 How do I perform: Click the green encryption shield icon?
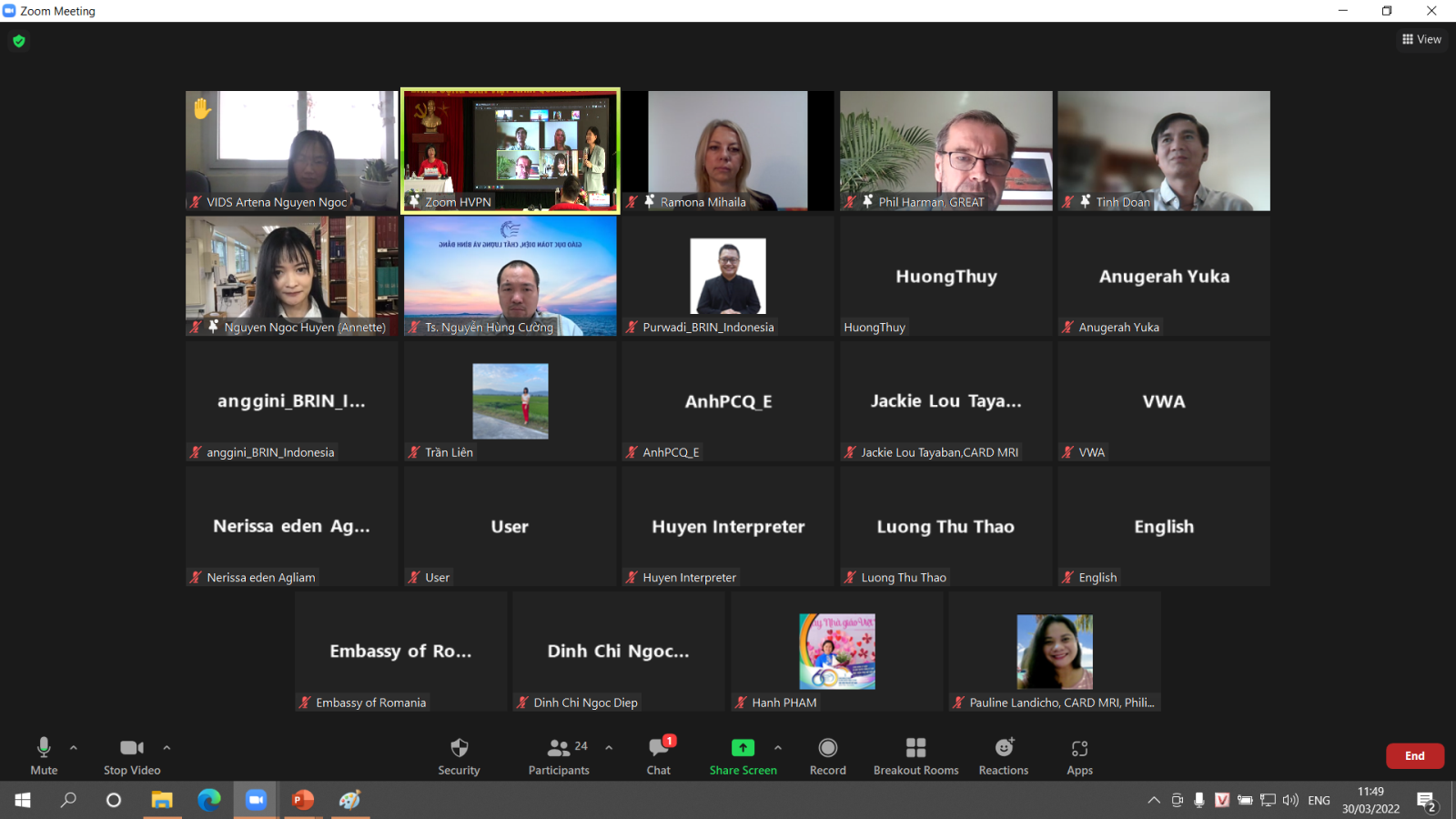pos(19,41)
